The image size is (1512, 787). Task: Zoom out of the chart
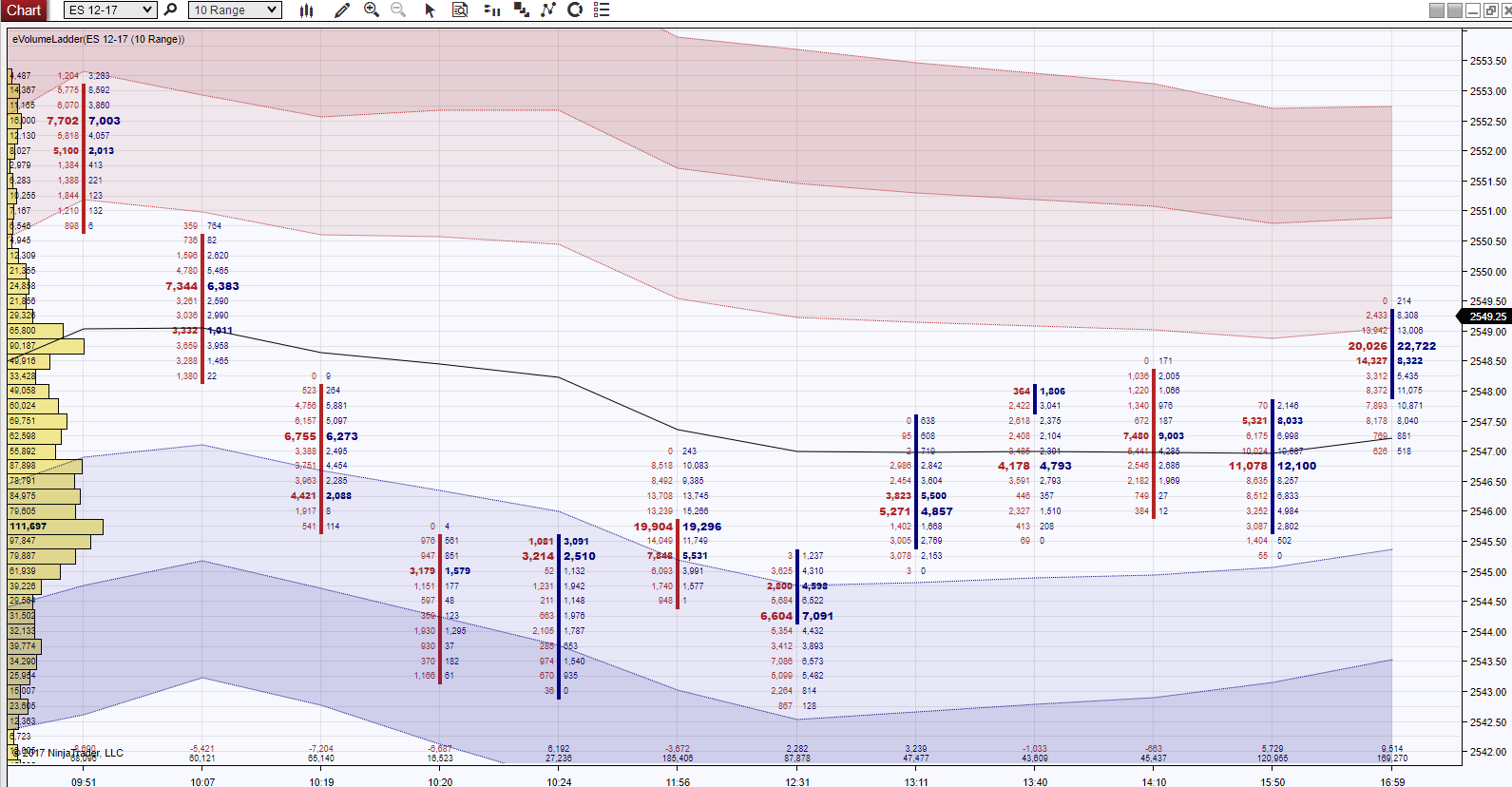[x=398, y=10]
